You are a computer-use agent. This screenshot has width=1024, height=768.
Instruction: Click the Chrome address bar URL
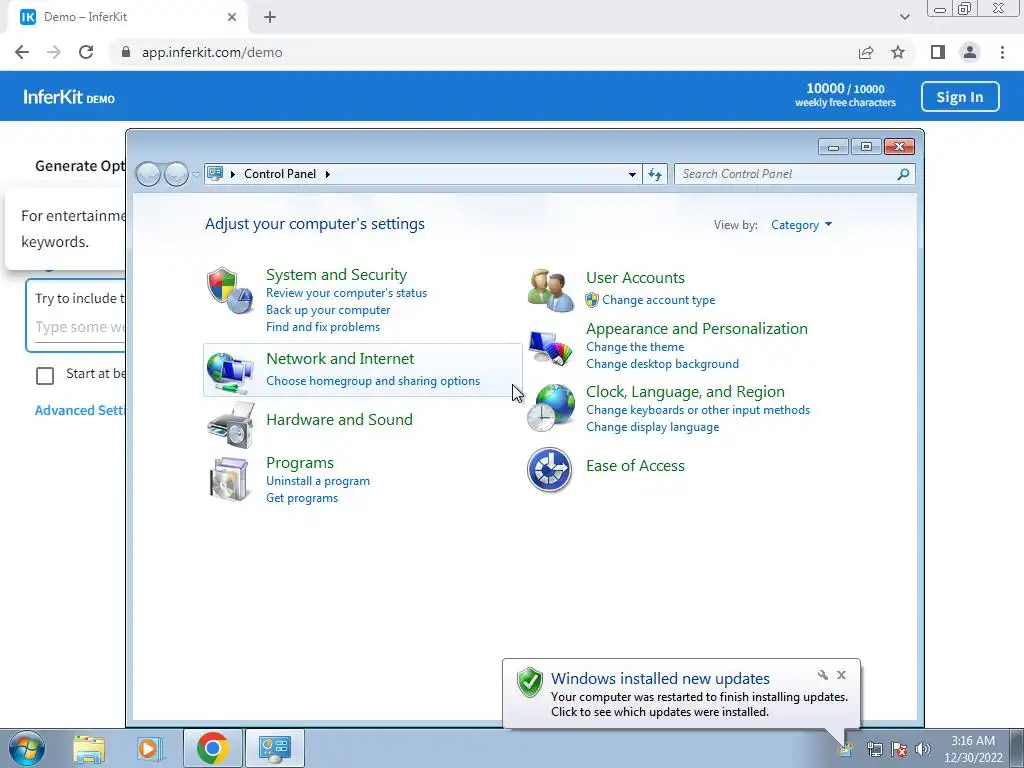(212, 52)
